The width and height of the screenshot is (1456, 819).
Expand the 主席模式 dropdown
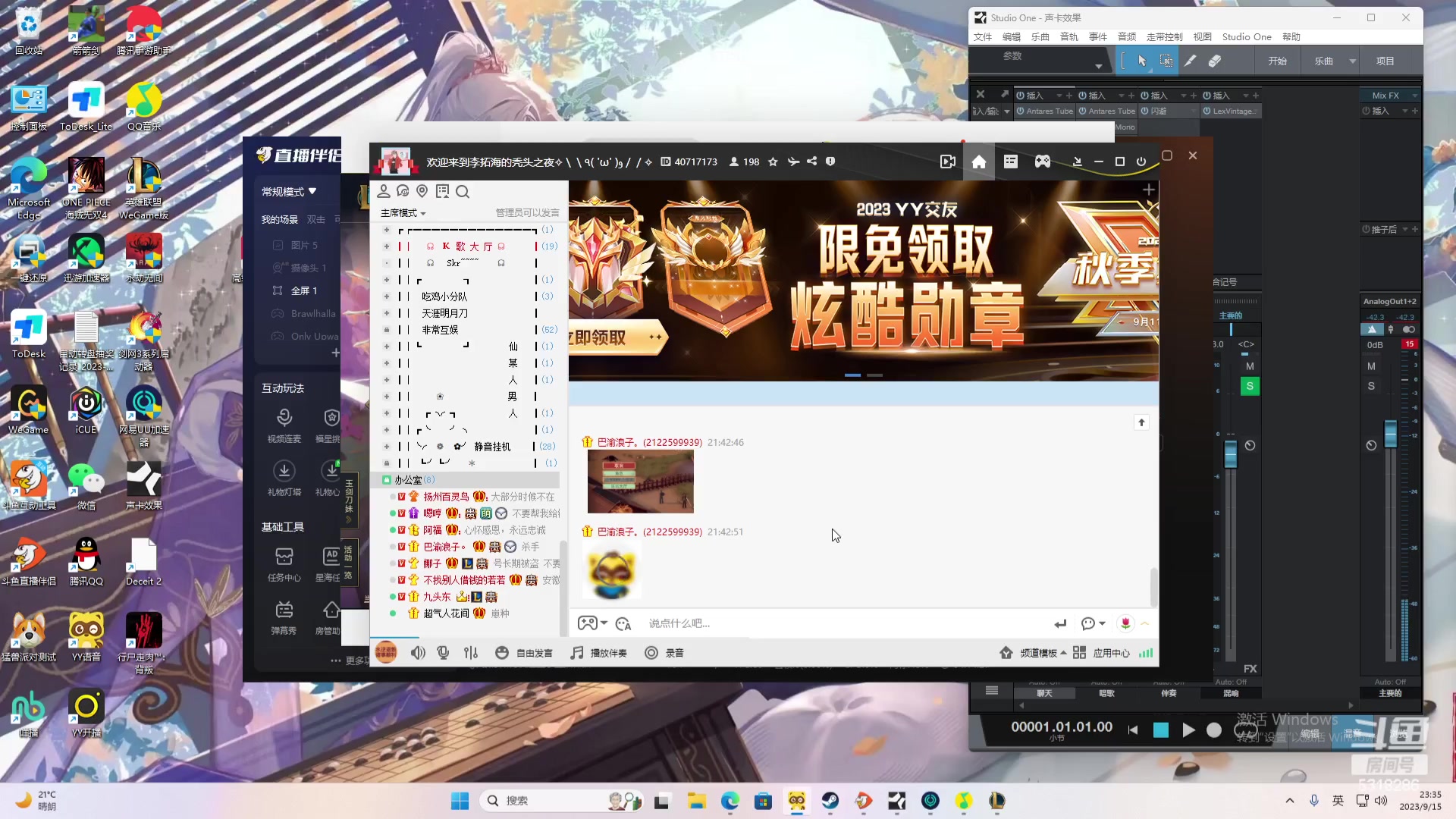403,213
